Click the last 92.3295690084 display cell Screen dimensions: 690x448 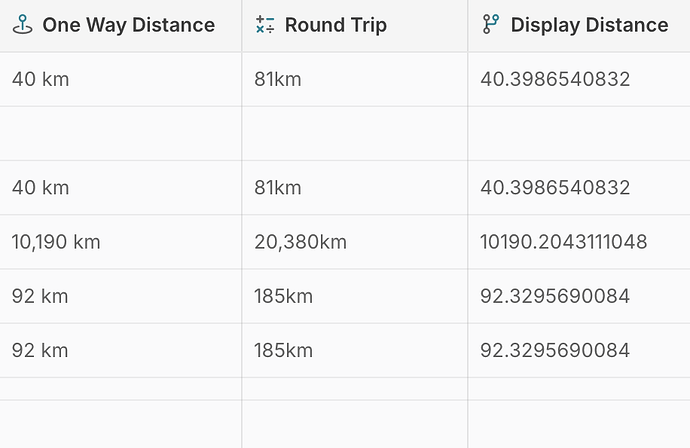coord(579,351)
